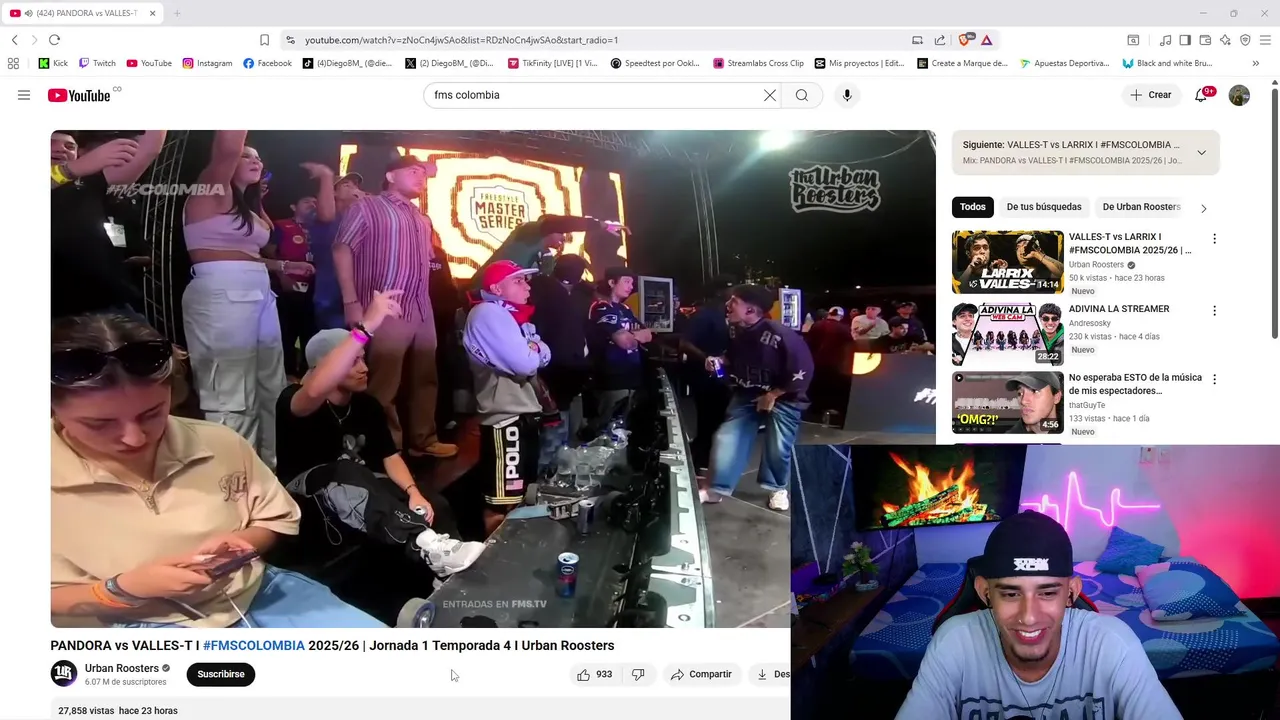Open site settings icon in address bar
Image resolution: width=1280 pixels, height=720 pixels.
tap(290, 40)
